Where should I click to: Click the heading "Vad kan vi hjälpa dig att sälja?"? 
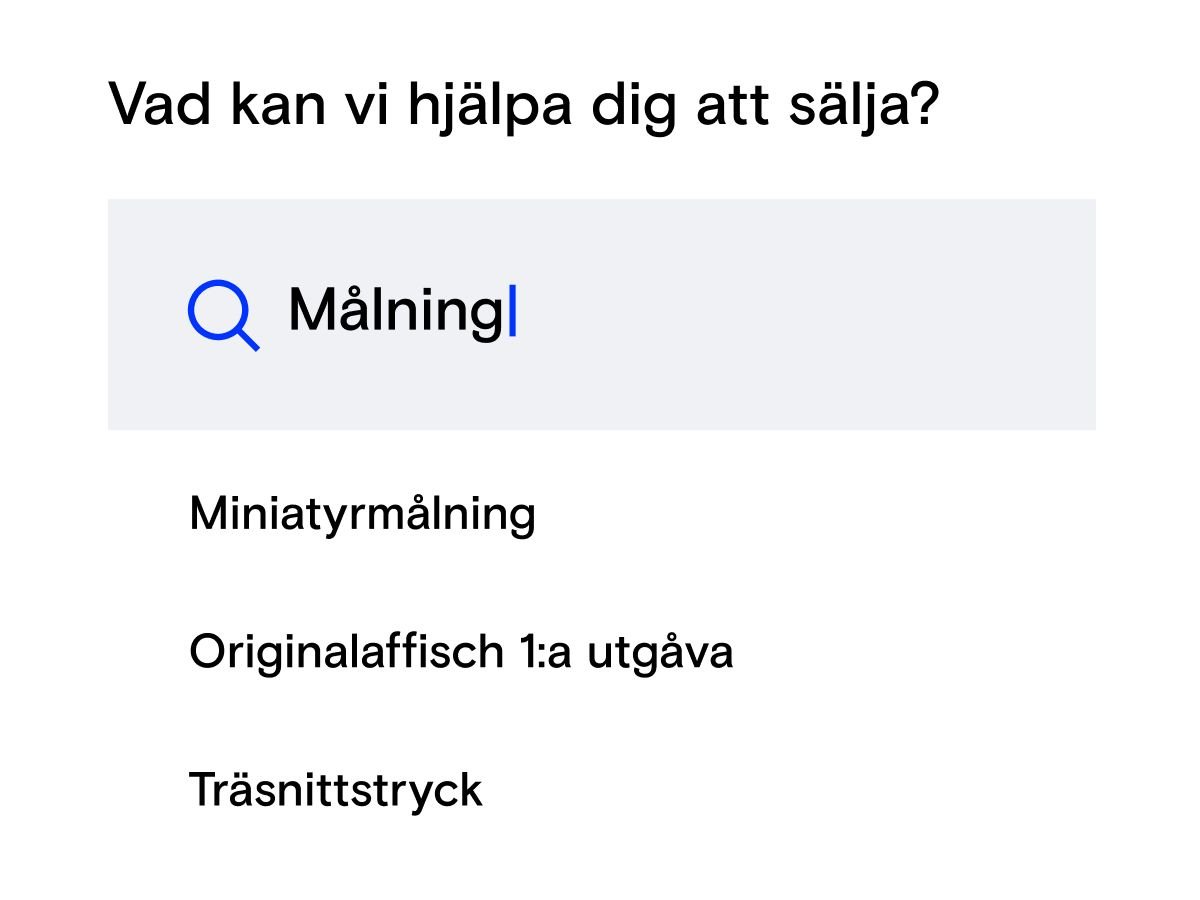pos(524,104)
